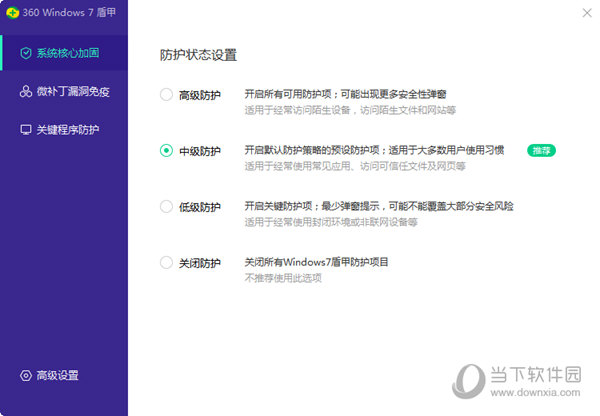Switch to 关键程序防护 section
This screenshot has height=416, width=600.
point(64,130)
